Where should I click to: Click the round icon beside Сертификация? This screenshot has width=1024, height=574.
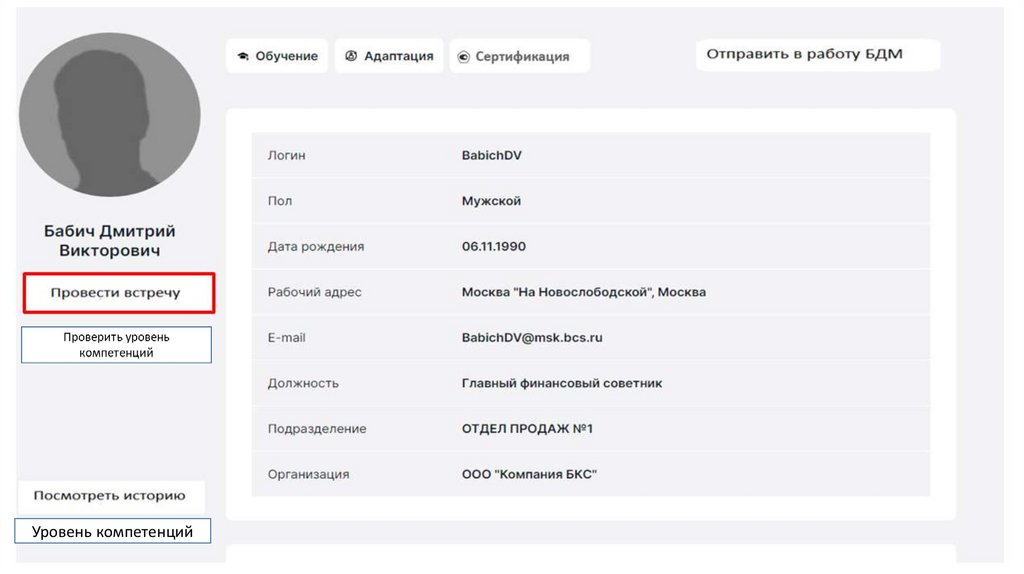tap(463, 57)
